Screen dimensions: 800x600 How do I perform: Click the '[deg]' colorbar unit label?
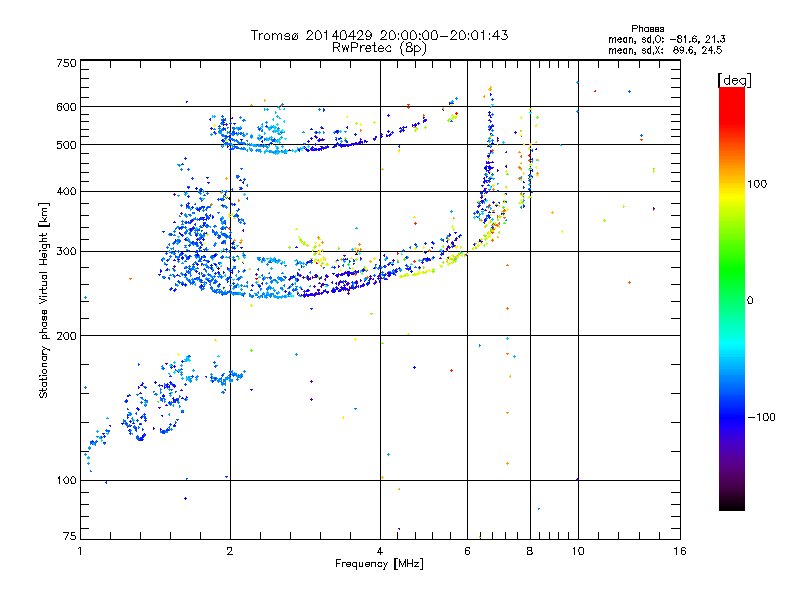click(734, 80)
